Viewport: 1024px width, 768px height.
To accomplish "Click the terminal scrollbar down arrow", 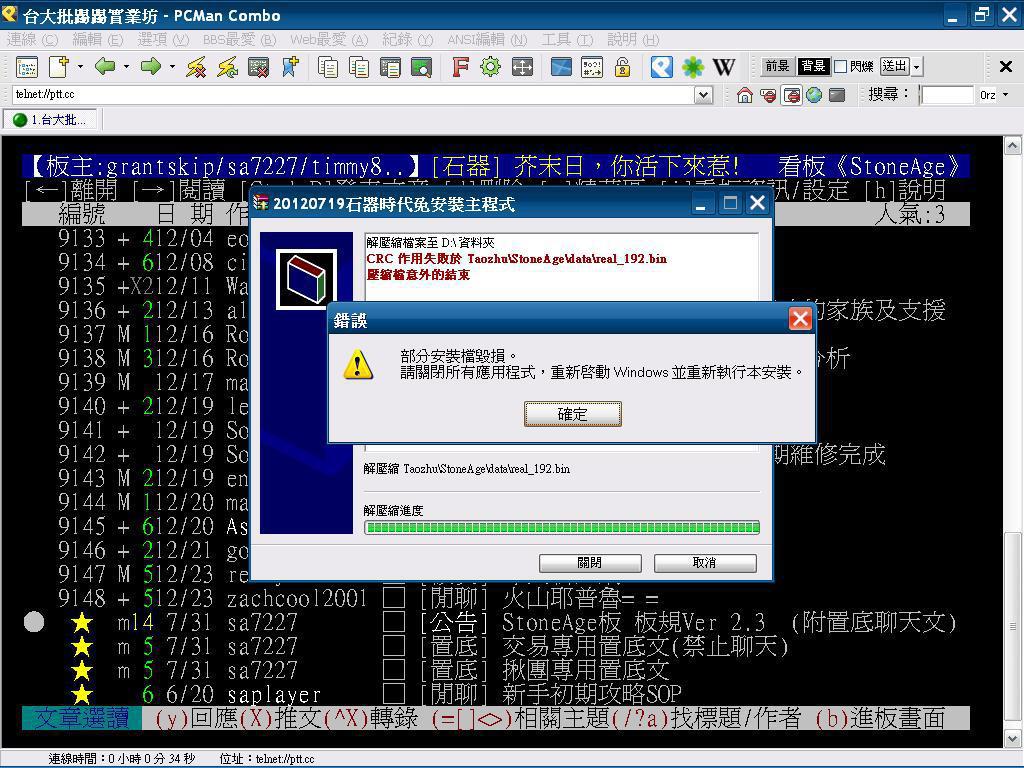I will pyautogui.click(x=1013, y=739).
